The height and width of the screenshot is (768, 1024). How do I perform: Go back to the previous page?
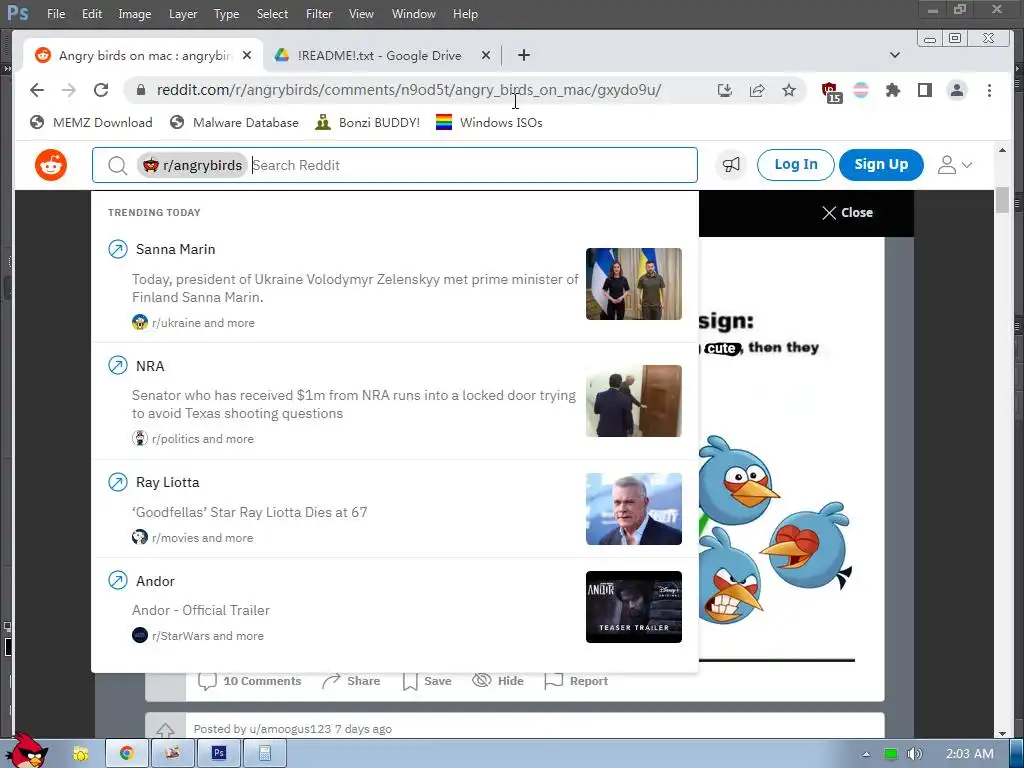[x=37, y=90]
